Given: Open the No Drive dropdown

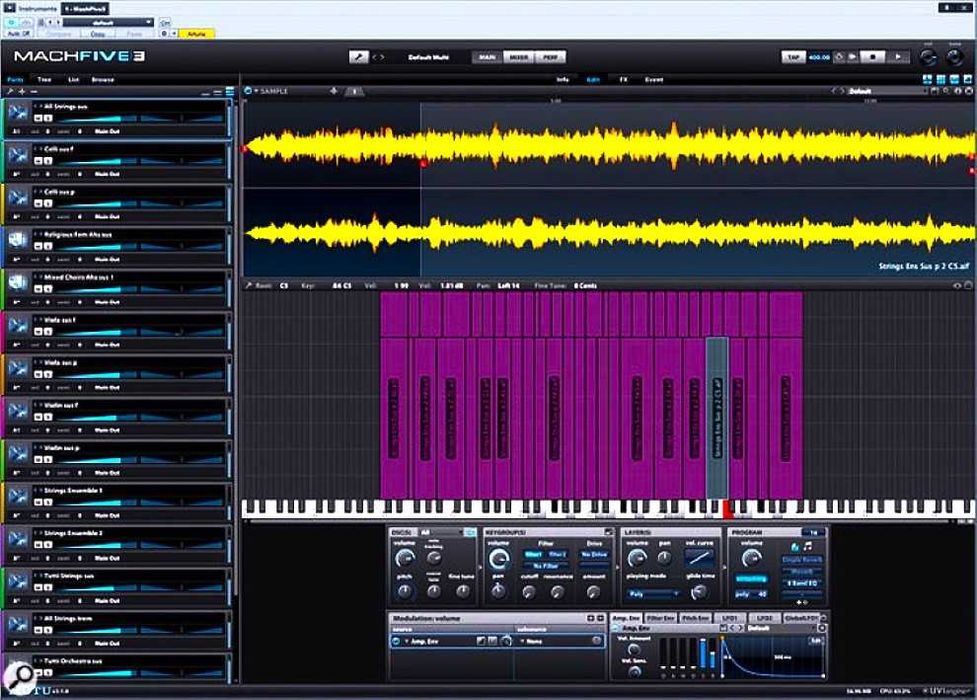Looking at the screenshot, I should pos(594,554).
